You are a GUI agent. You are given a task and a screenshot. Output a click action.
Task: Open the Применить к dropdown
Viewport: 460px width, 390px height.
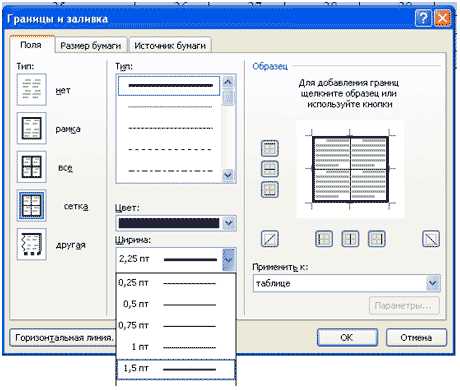[433, 283]
